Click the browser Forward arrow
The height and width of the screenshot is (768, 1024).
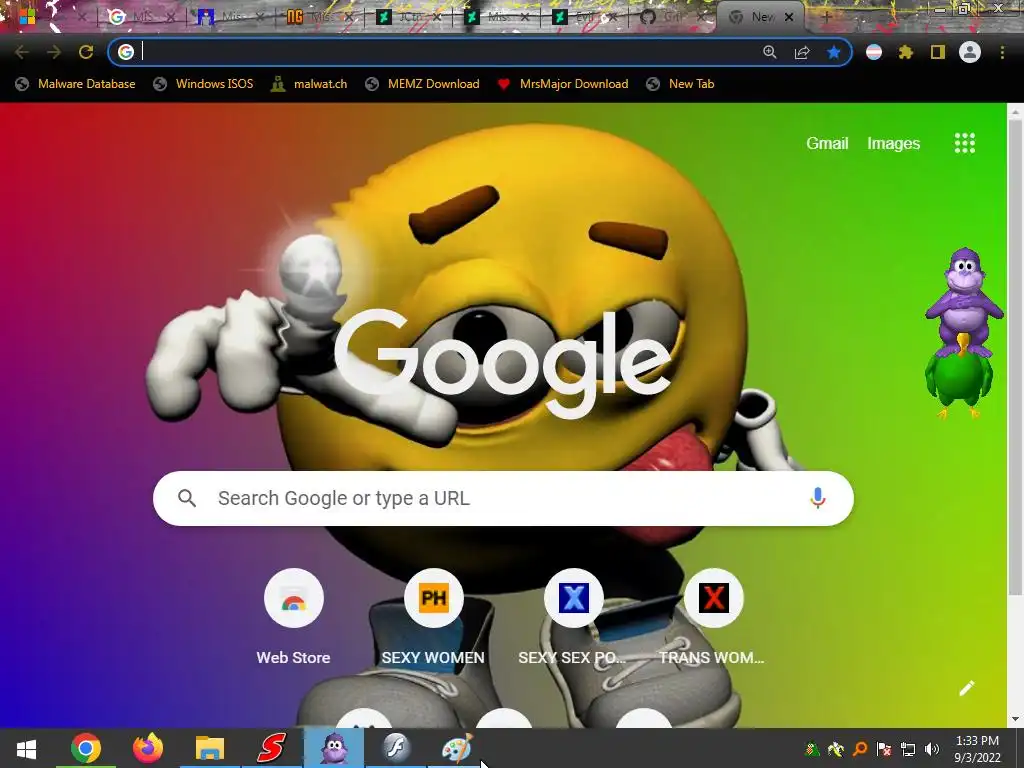(x=54, y=52)
